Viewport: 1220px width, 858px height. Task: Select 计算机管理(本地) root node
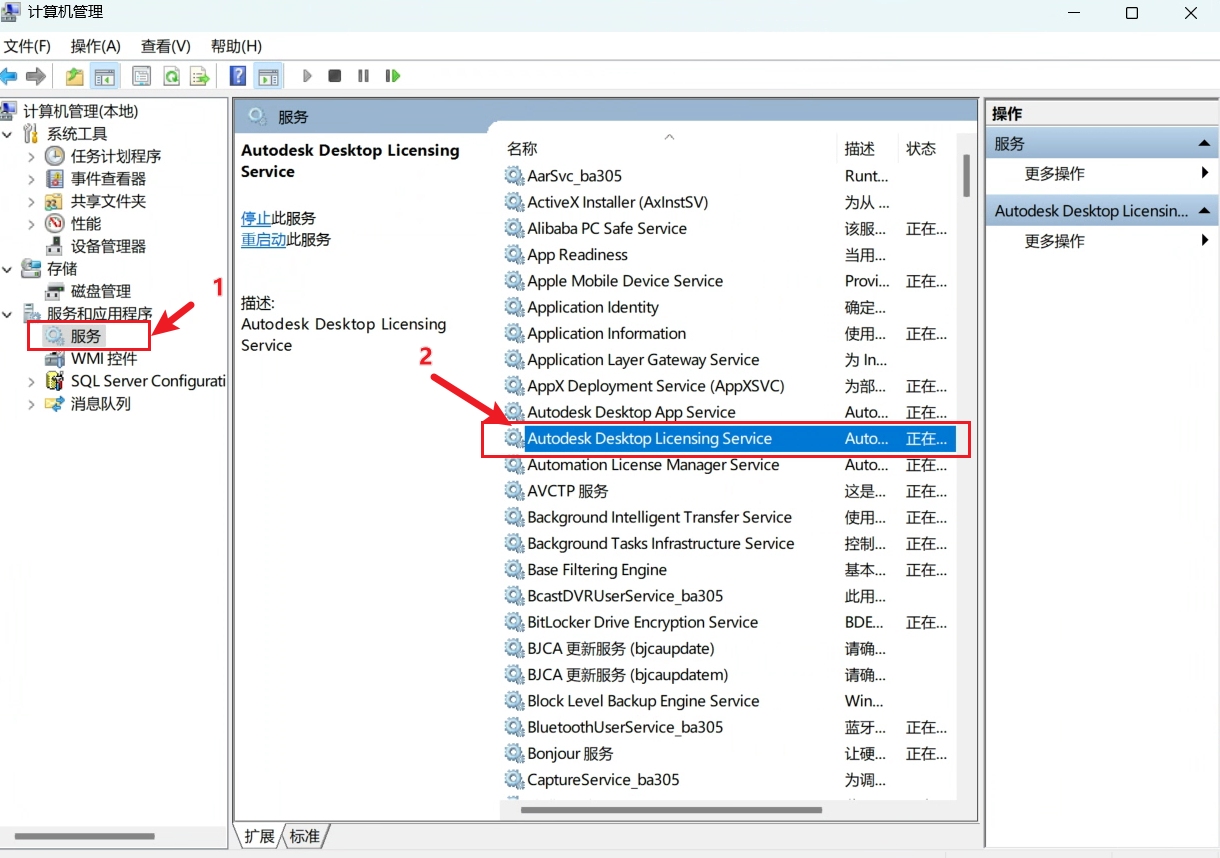pos(80,111)
